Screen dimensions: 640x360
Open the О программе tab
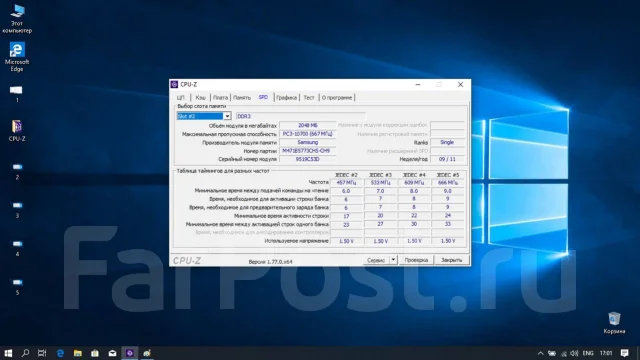pos(337,98)
